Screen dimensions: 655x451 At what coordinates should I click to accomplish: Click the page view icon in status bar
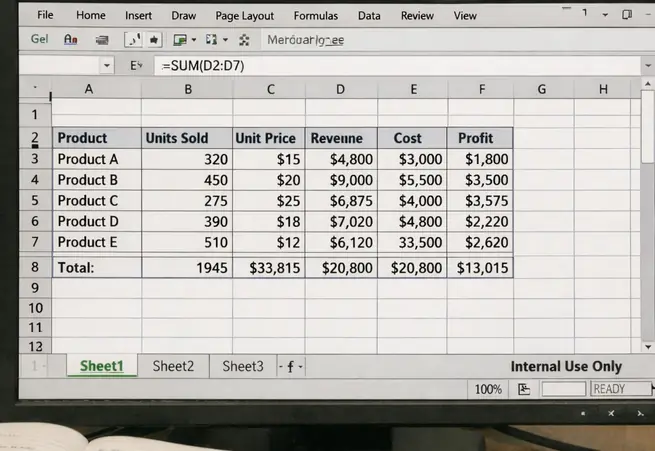tap(524, 389)
